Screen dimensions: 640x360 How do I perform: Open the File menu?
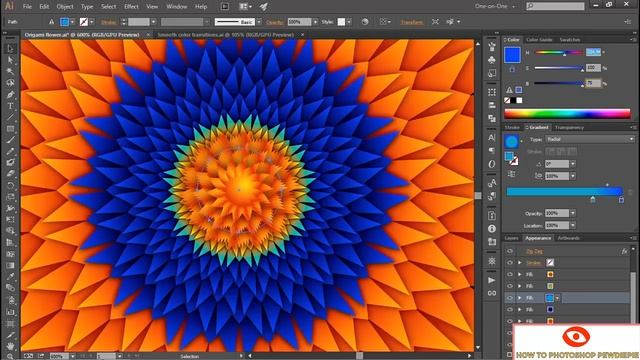point(27,7)
